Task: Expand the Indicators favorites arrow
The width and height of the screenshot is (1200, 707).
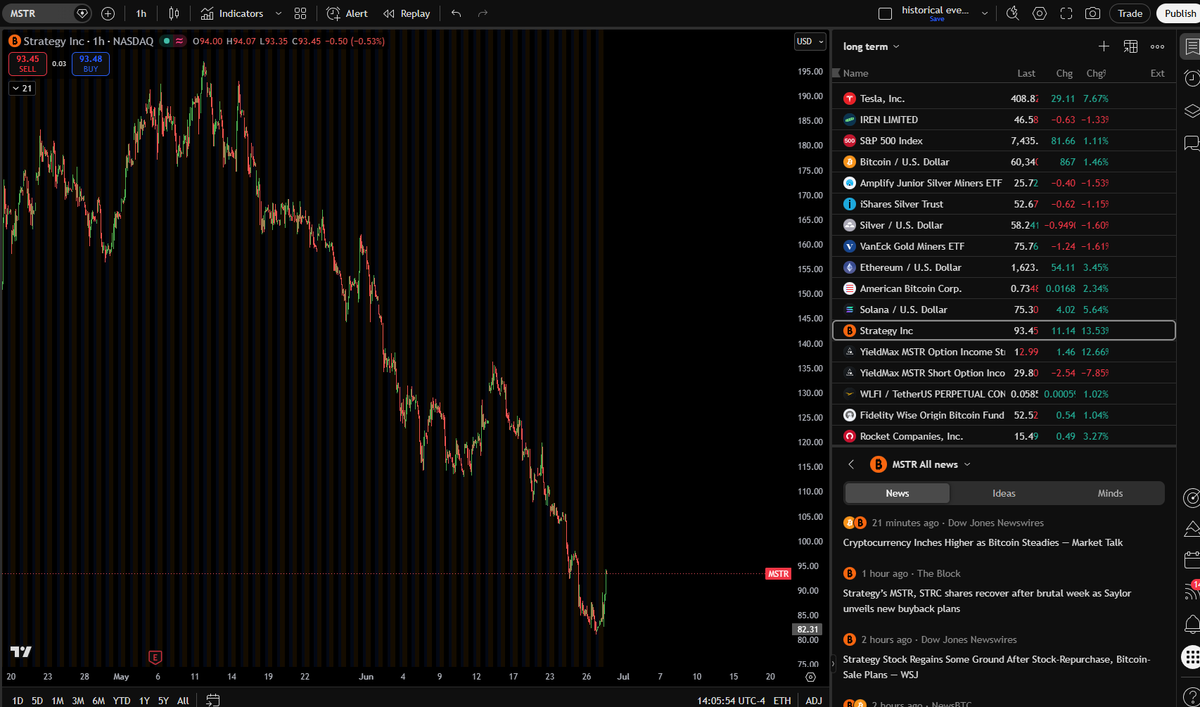Action: pos(278,14)
